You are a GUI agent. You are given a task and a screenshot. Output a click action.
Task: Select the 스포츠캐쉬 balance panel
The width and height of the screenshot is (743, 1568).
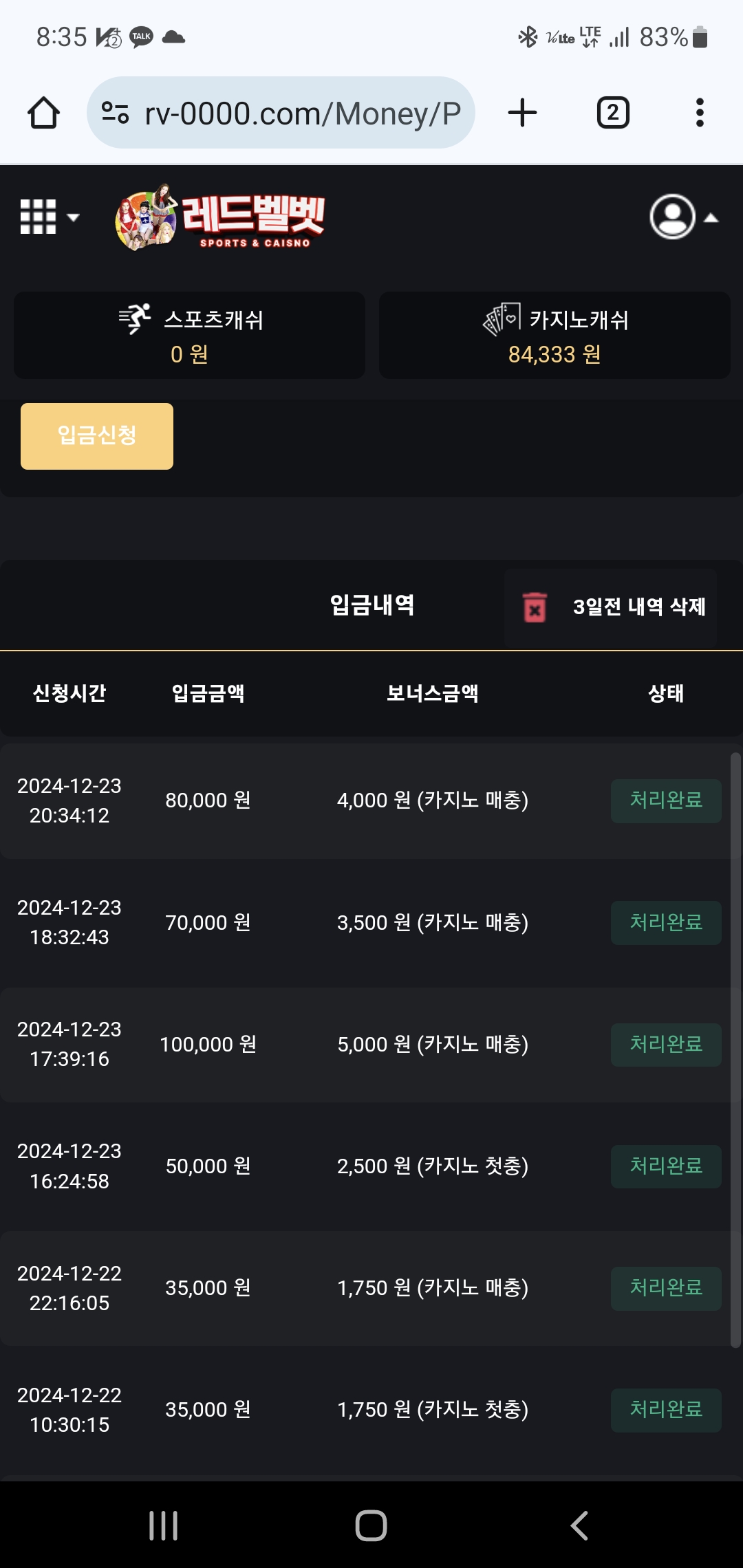pos(189,336)
